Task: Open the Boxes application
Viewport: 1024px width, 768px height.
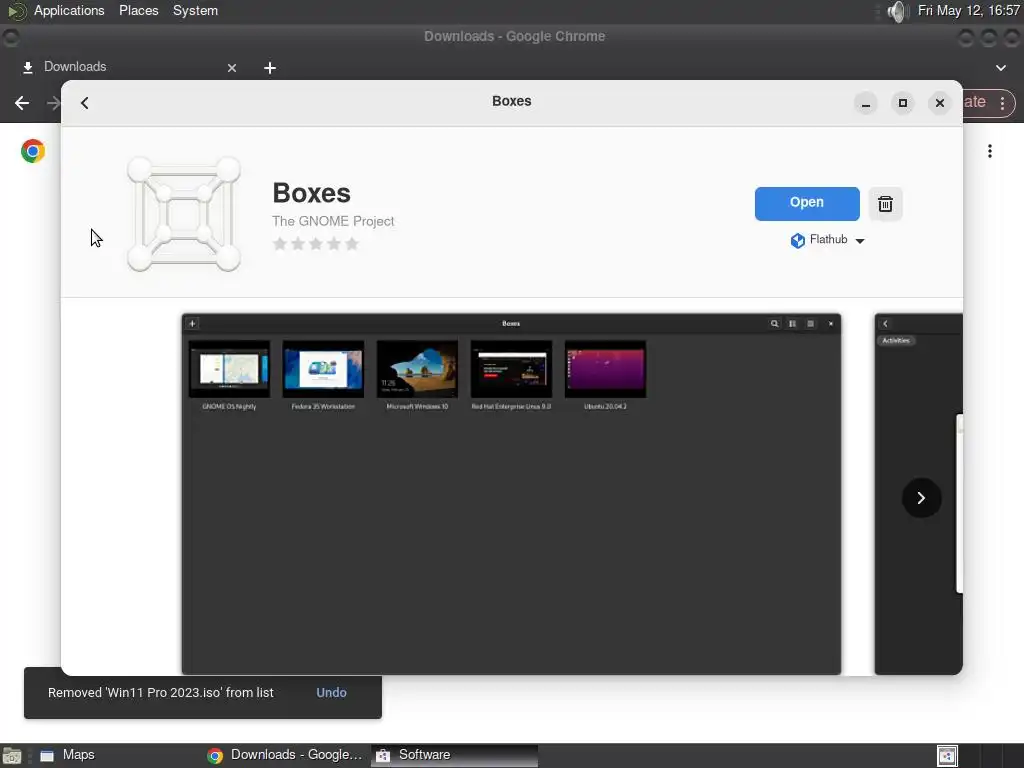Action: point(807,203)
